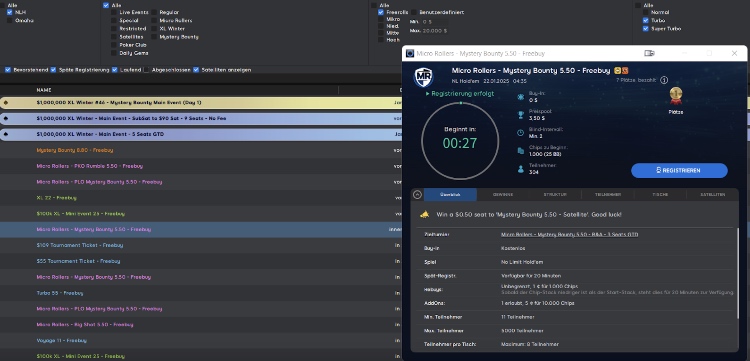Toggle the Omaha game checkbox
750x361 pixels.
click(10, 21)
